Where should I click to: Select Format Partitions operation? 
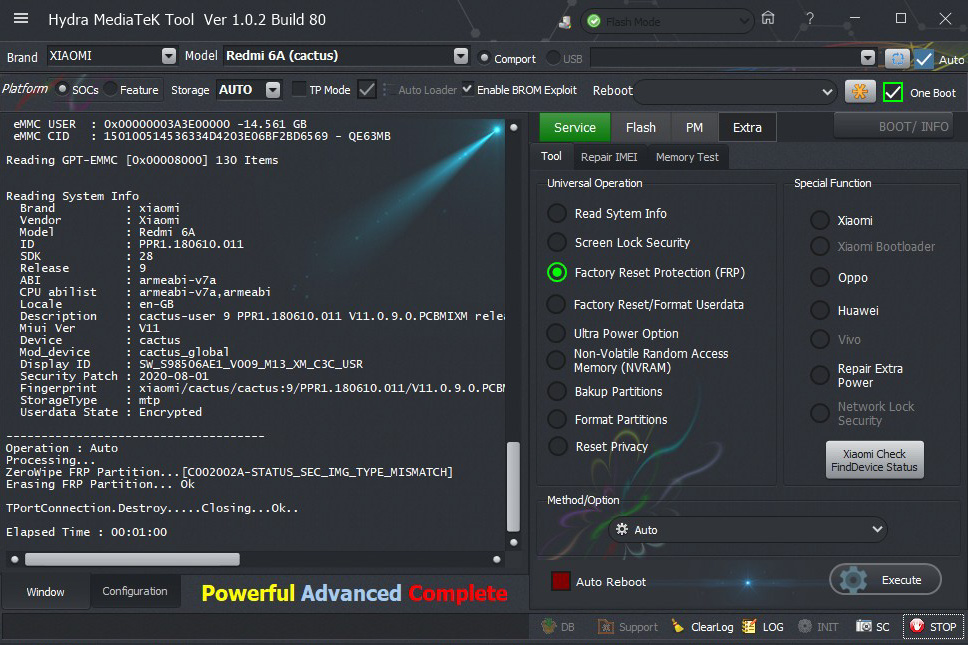(x=557, y=420)
